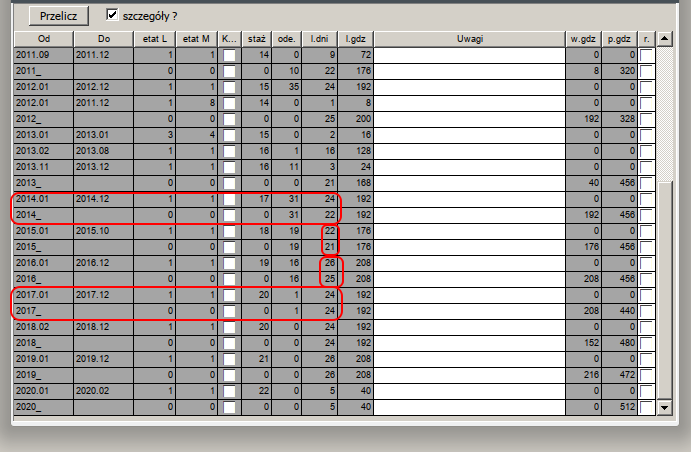Click the "Do" column header

(x=104, y=39)
